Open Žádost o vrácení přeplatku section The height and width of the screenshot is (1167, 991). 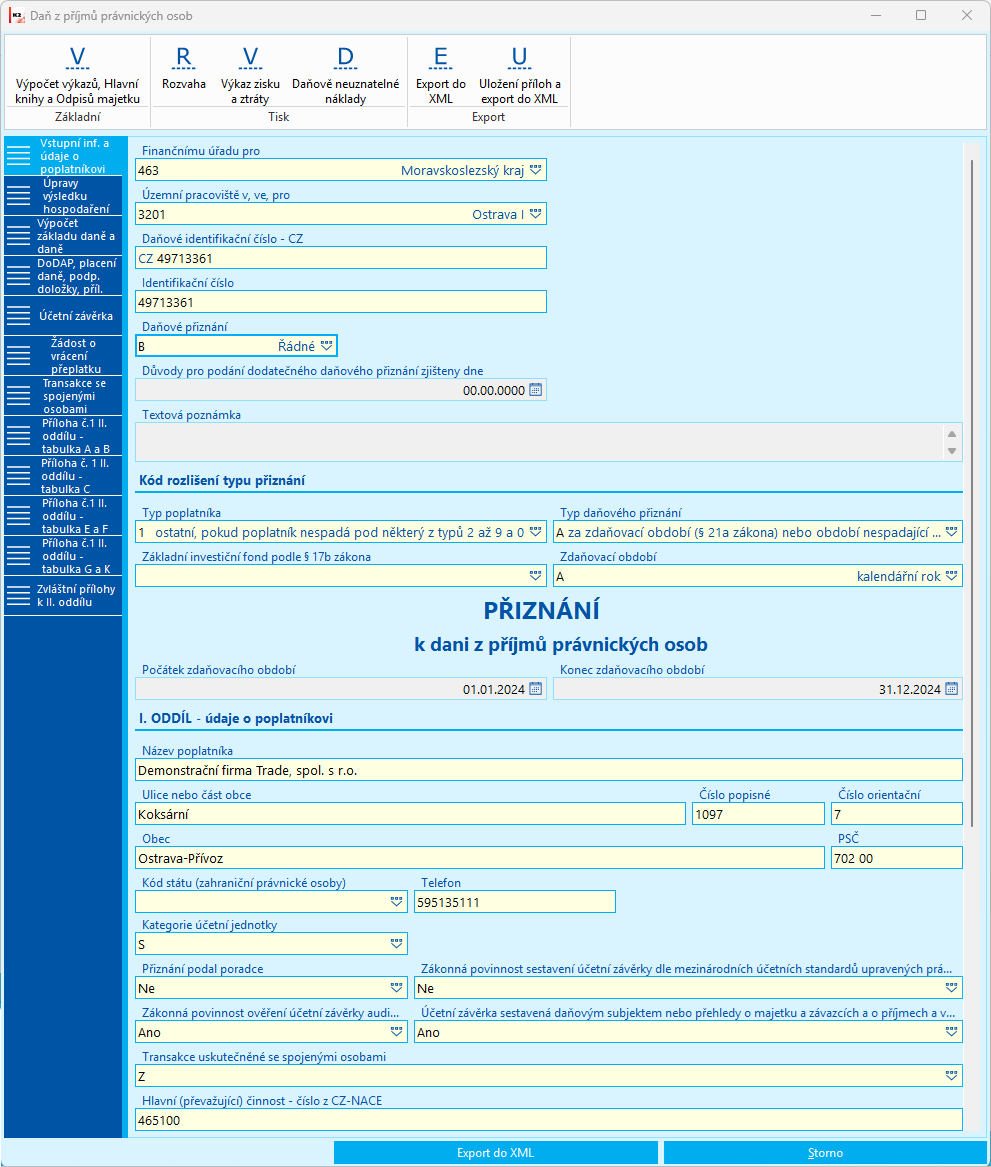point(63,356)
